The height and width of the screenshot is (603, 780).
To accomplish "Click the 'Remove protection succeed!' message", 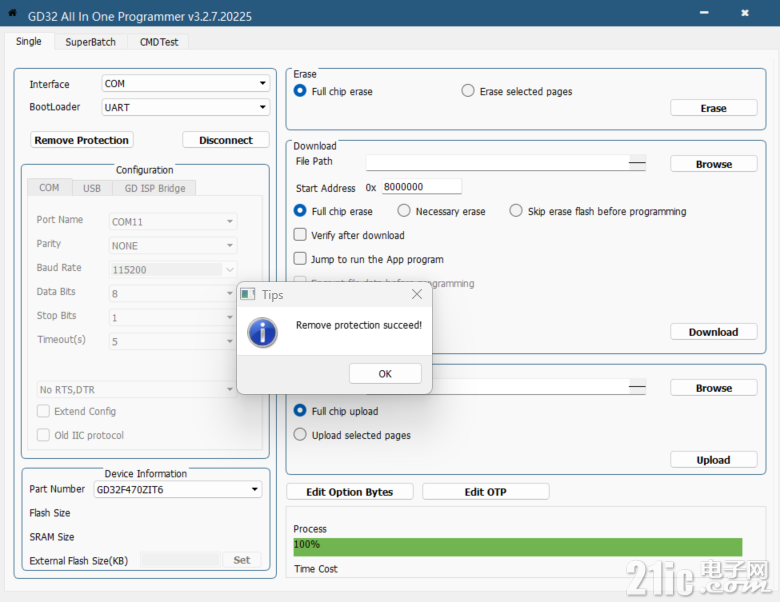I will 359,325.
